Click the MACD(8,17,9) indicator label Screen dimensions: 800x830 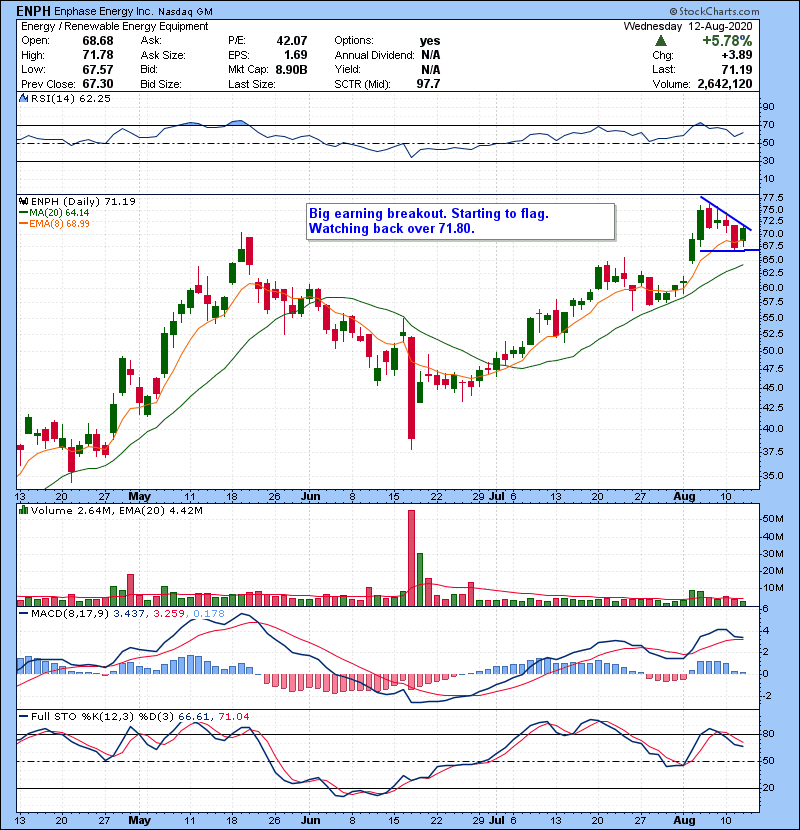[70, 614]
